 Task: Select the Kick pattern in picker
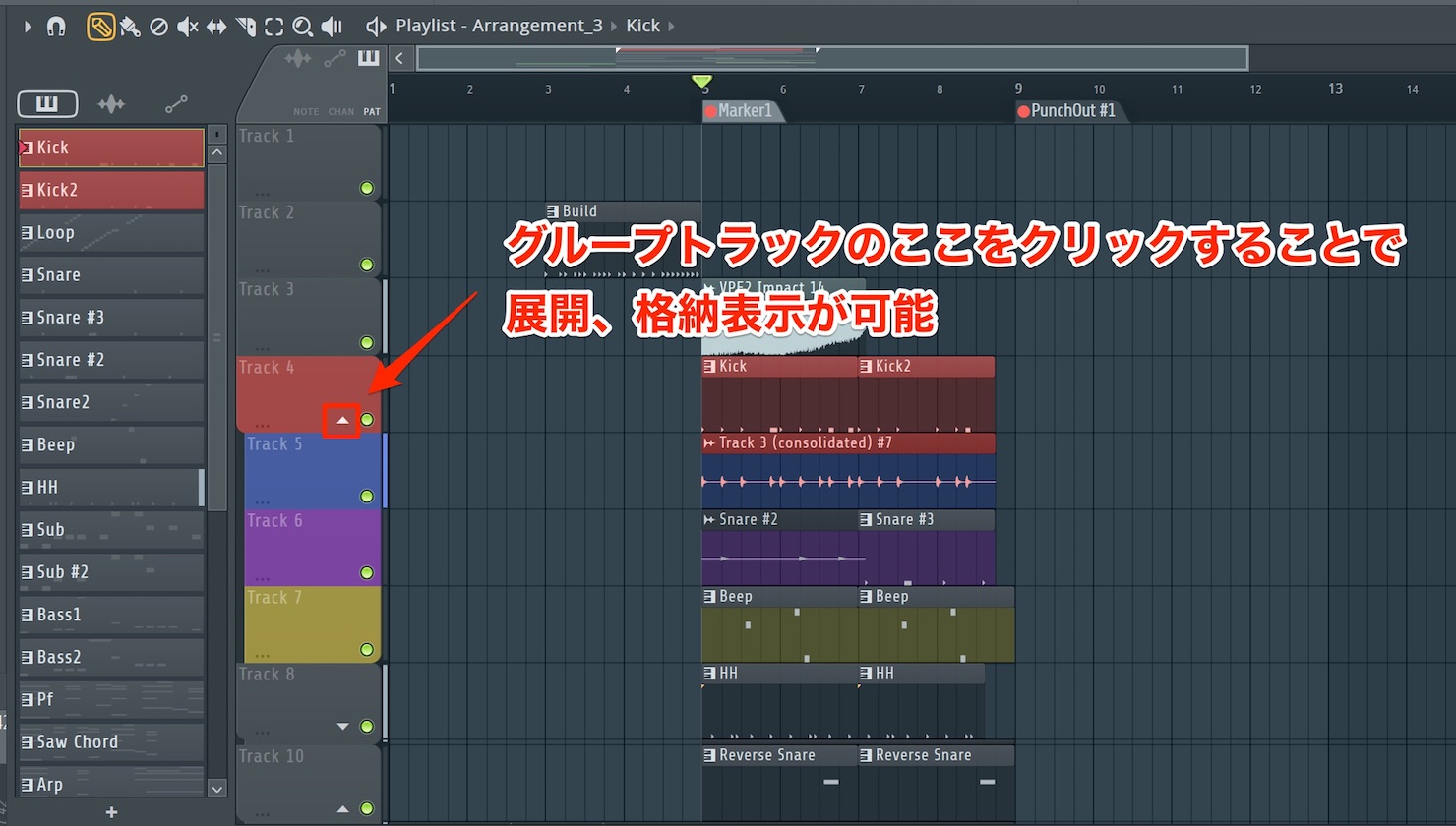tap(111, 147)
